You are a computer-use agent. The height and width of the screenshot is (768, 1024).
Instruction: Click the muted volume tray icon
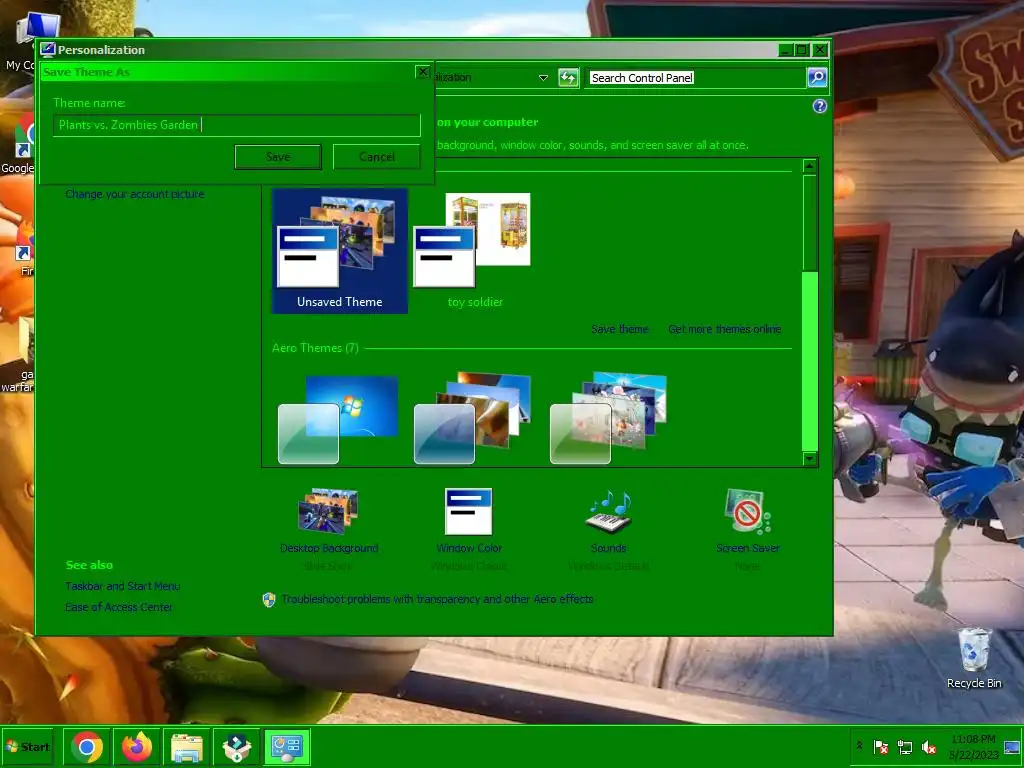(928, 746)
